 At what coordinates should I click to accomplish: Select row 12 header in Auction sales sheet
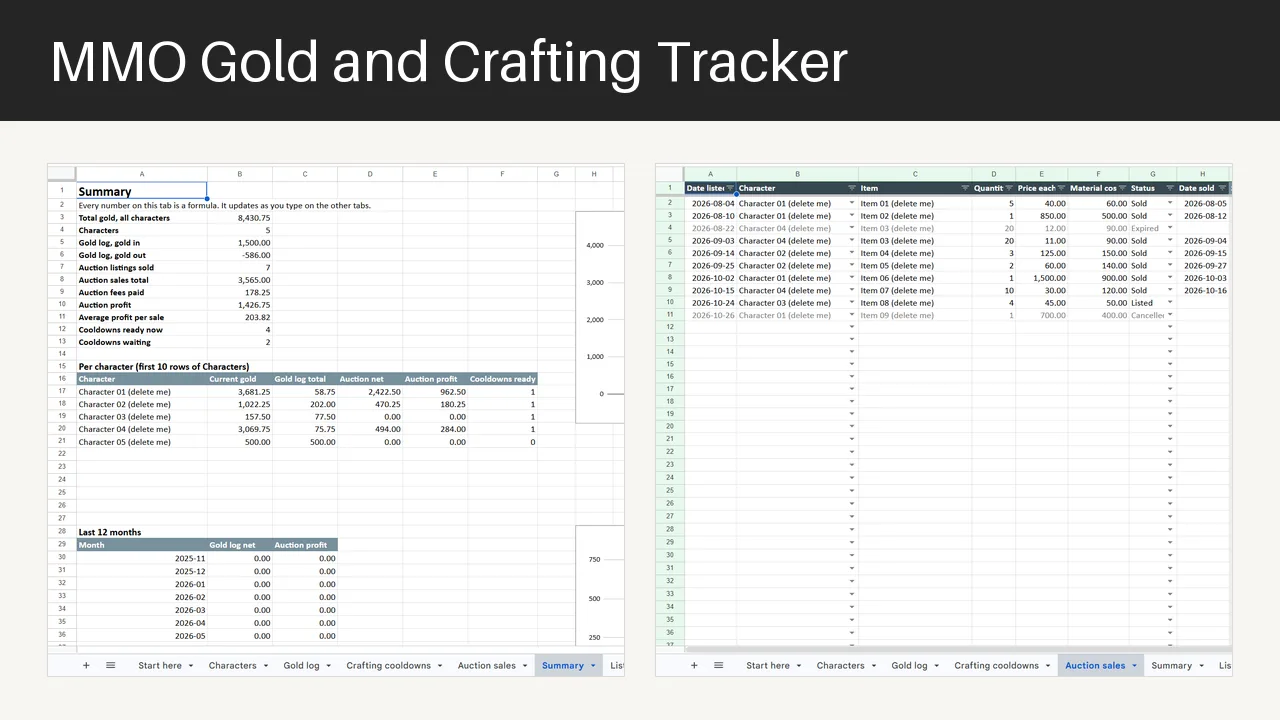coord(670,327)
